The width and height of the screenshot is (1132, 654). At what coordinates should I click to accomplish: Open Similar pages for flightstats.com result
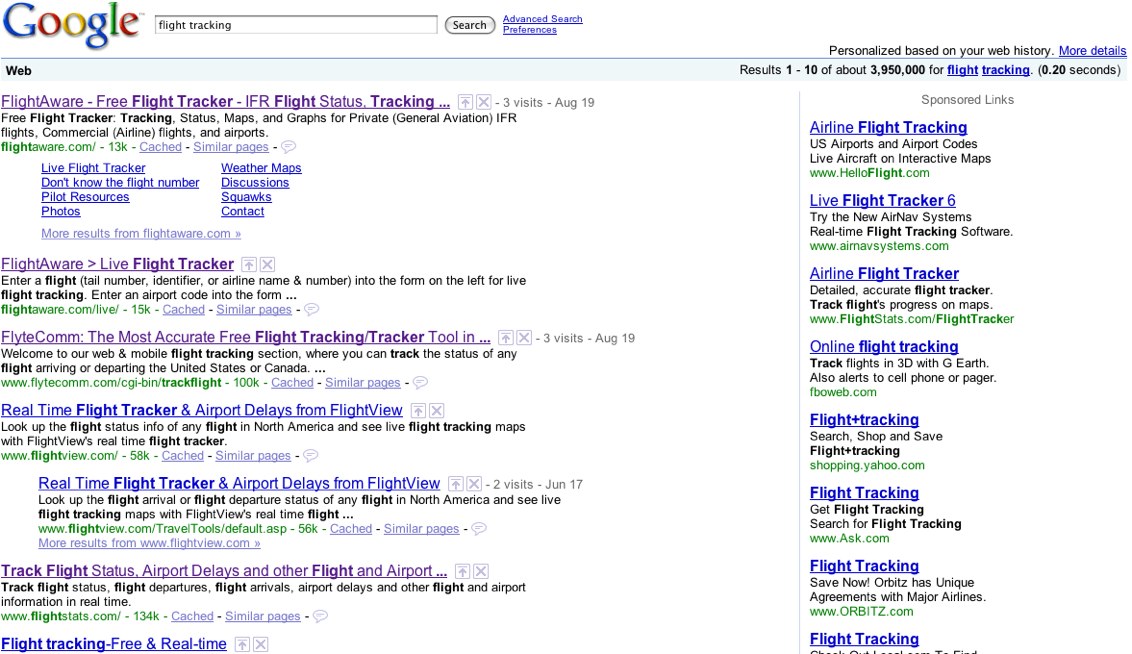coord(263,616)
